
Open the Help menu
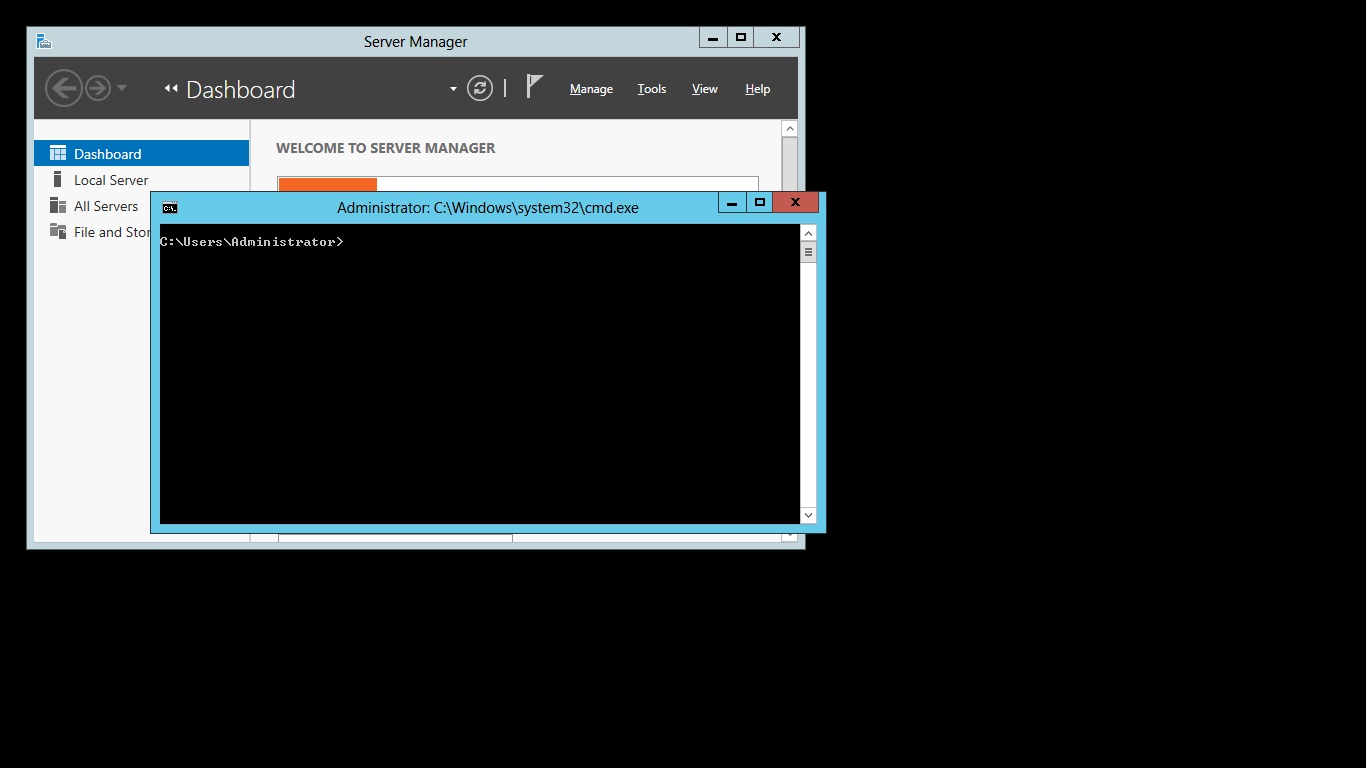tap(757, 89)
